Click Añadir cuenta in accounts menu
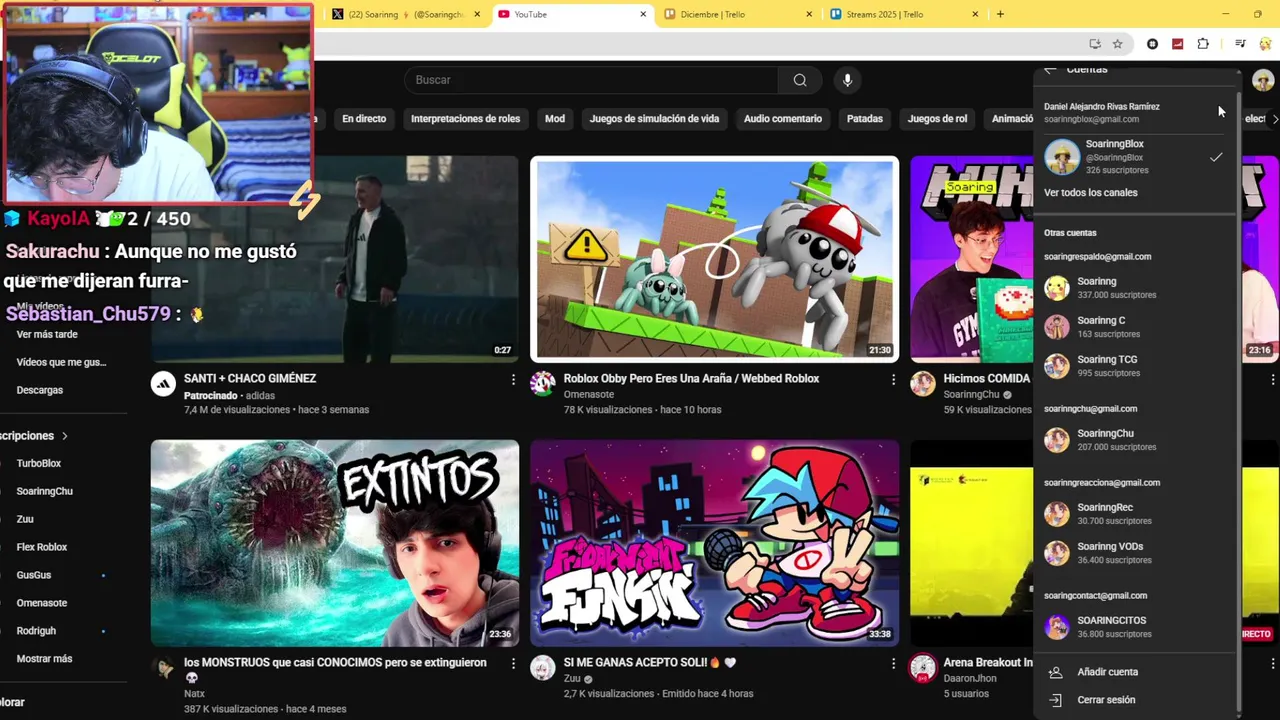This screenshot has width=1280, height=720. coord(1108,672)
